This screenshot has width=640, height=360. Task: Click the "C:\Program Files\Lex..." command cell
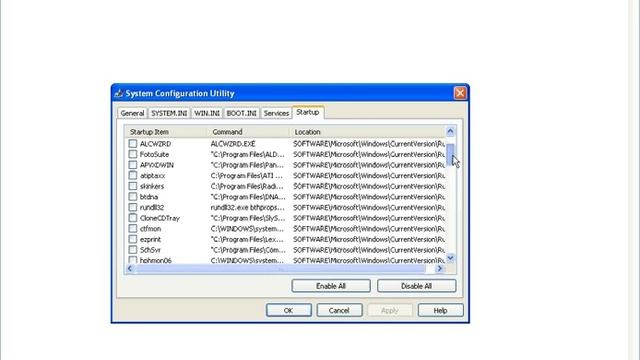click(247, 239)
